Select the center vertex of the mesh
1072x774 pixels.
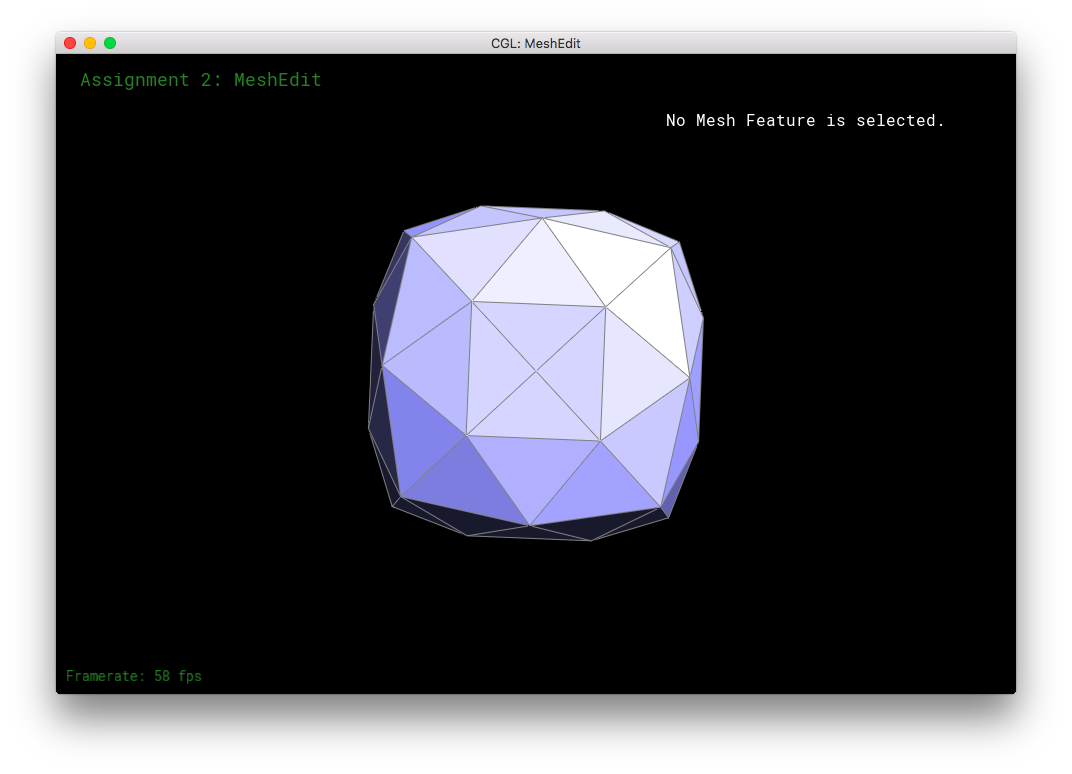[536, 371]
